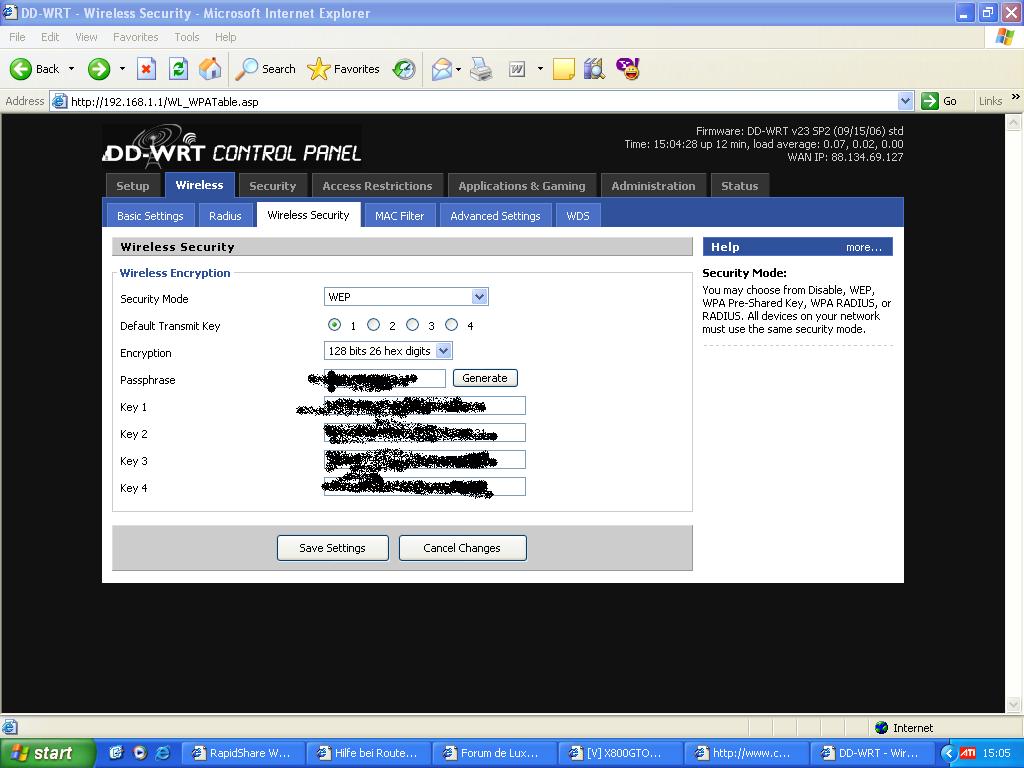Click the ATI tray icon
This screenshot has height=768, width=1024.
pos(967,753)
